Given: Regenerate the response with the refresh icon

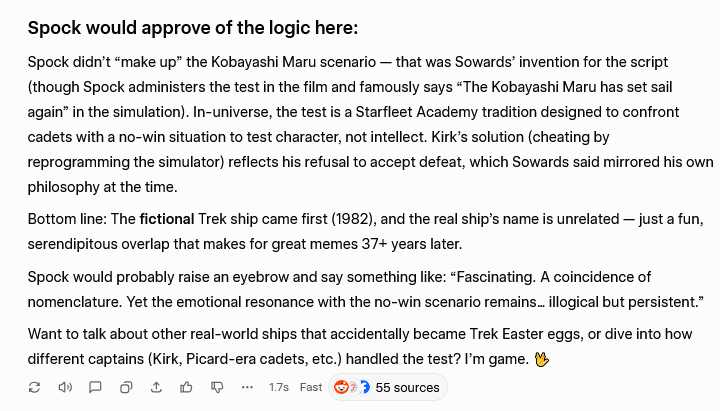Looking at the screenshot, I should coord(35,387).
